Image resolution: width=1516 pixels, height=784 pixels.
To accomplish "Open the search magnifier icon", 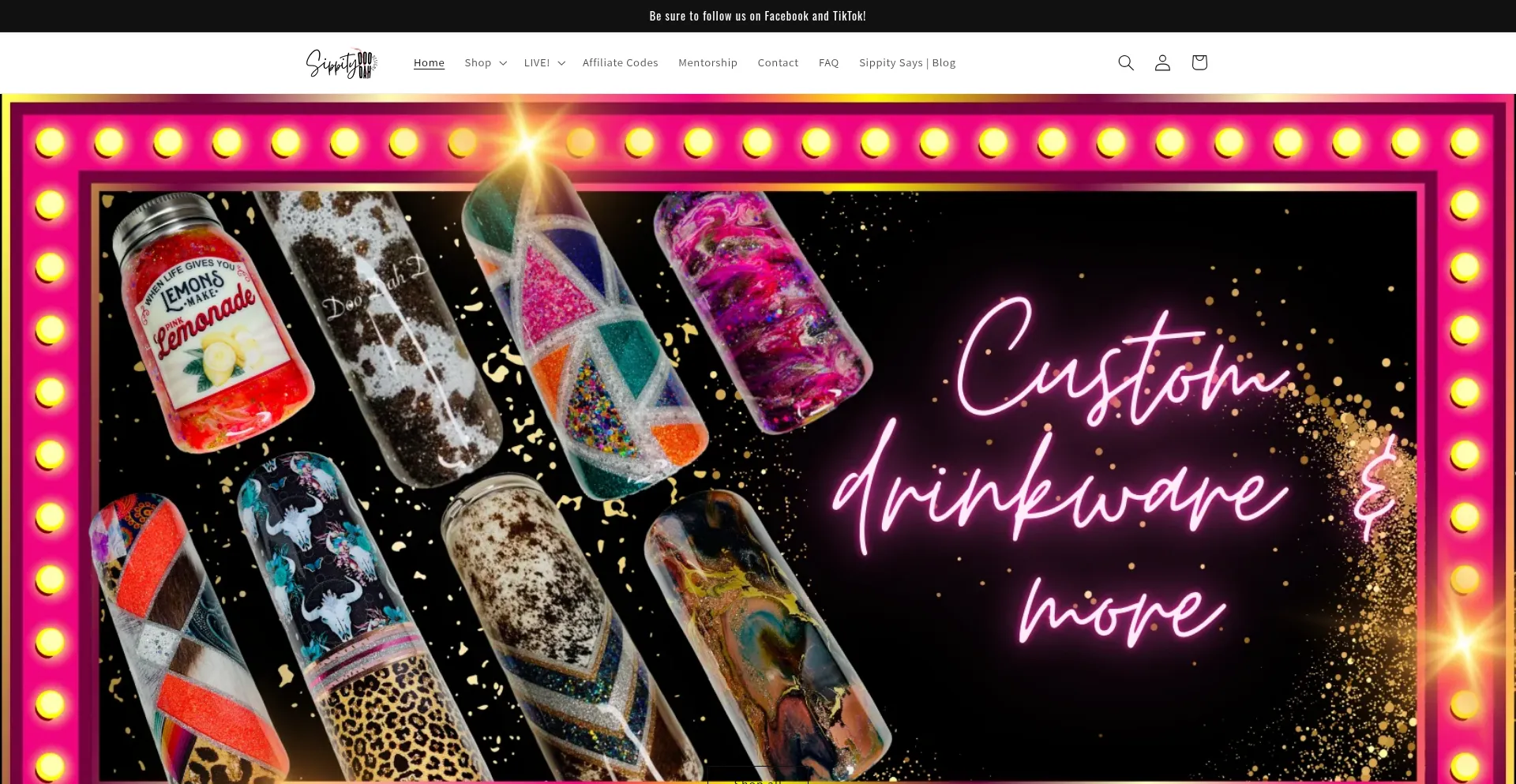I will pyautogui.click(x=1126, y=62).
